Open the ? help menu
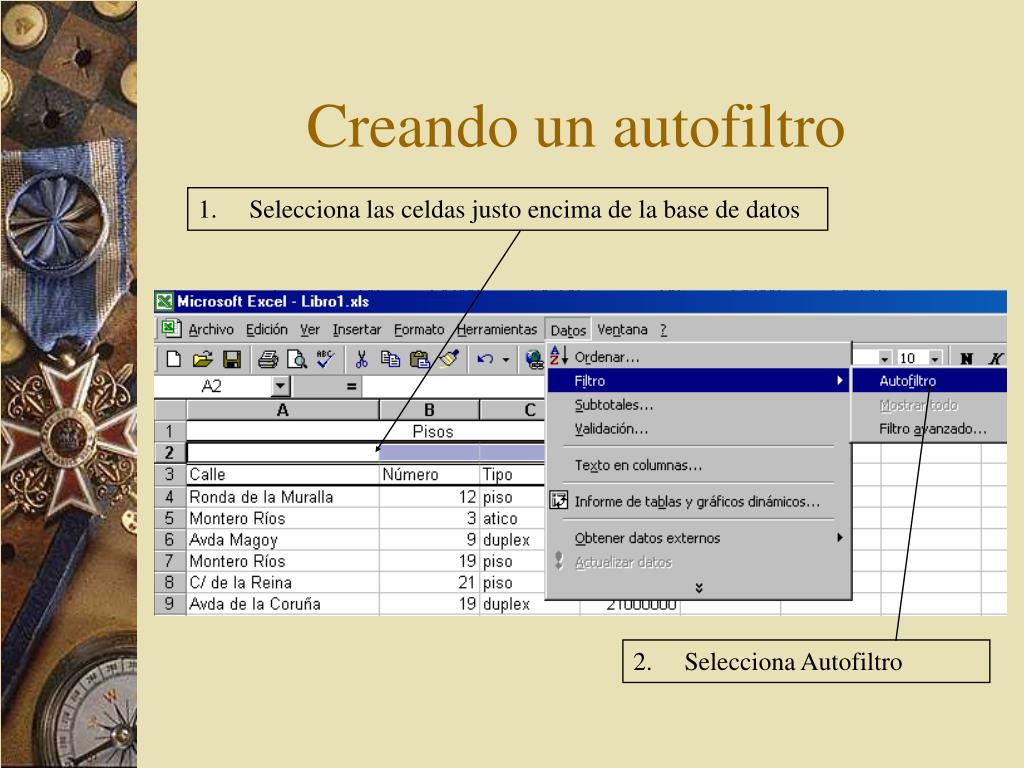The image size is (1024, 768). click(x=663, y=329)
